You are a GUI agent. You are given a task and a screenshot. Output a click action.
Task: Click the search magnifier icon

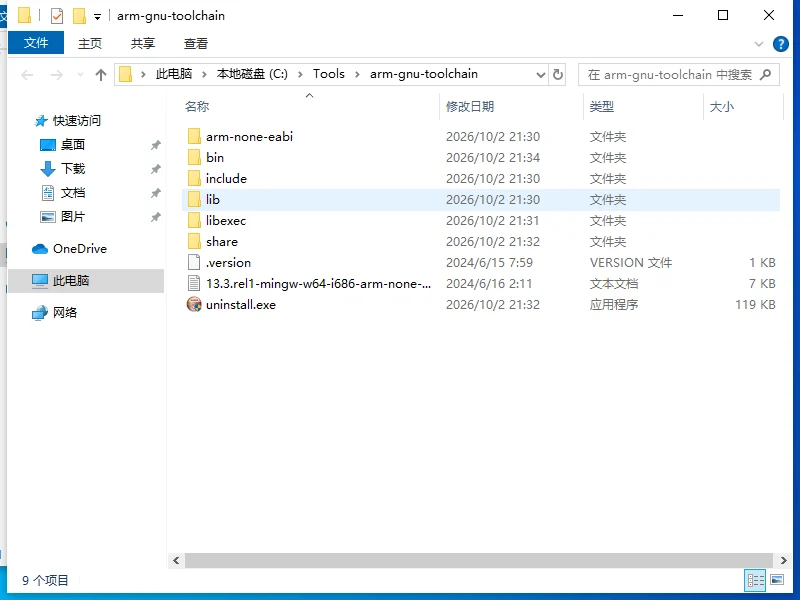click(765, 74)
